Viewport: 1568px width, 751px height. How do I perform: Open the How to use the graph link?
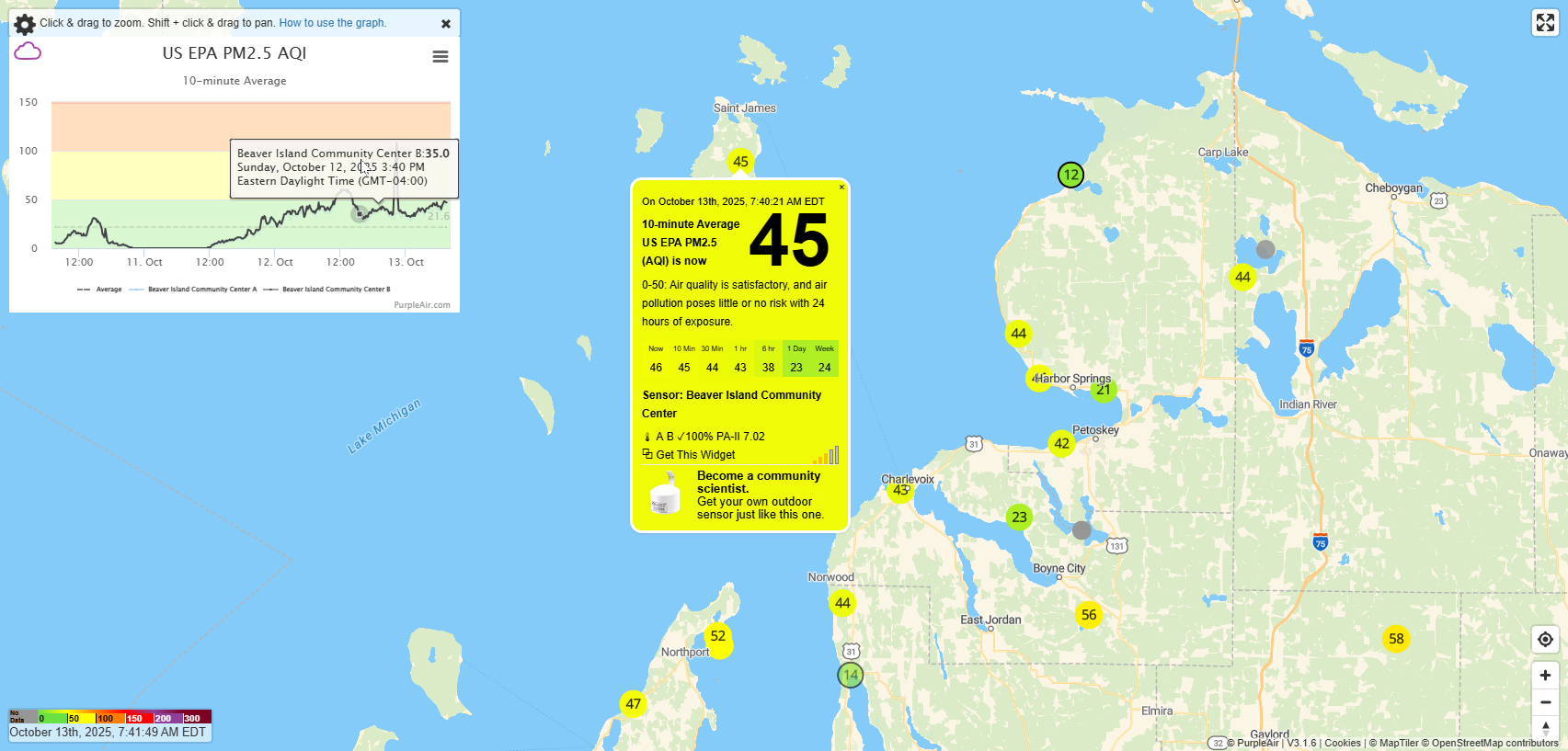(x=332, y=23)
